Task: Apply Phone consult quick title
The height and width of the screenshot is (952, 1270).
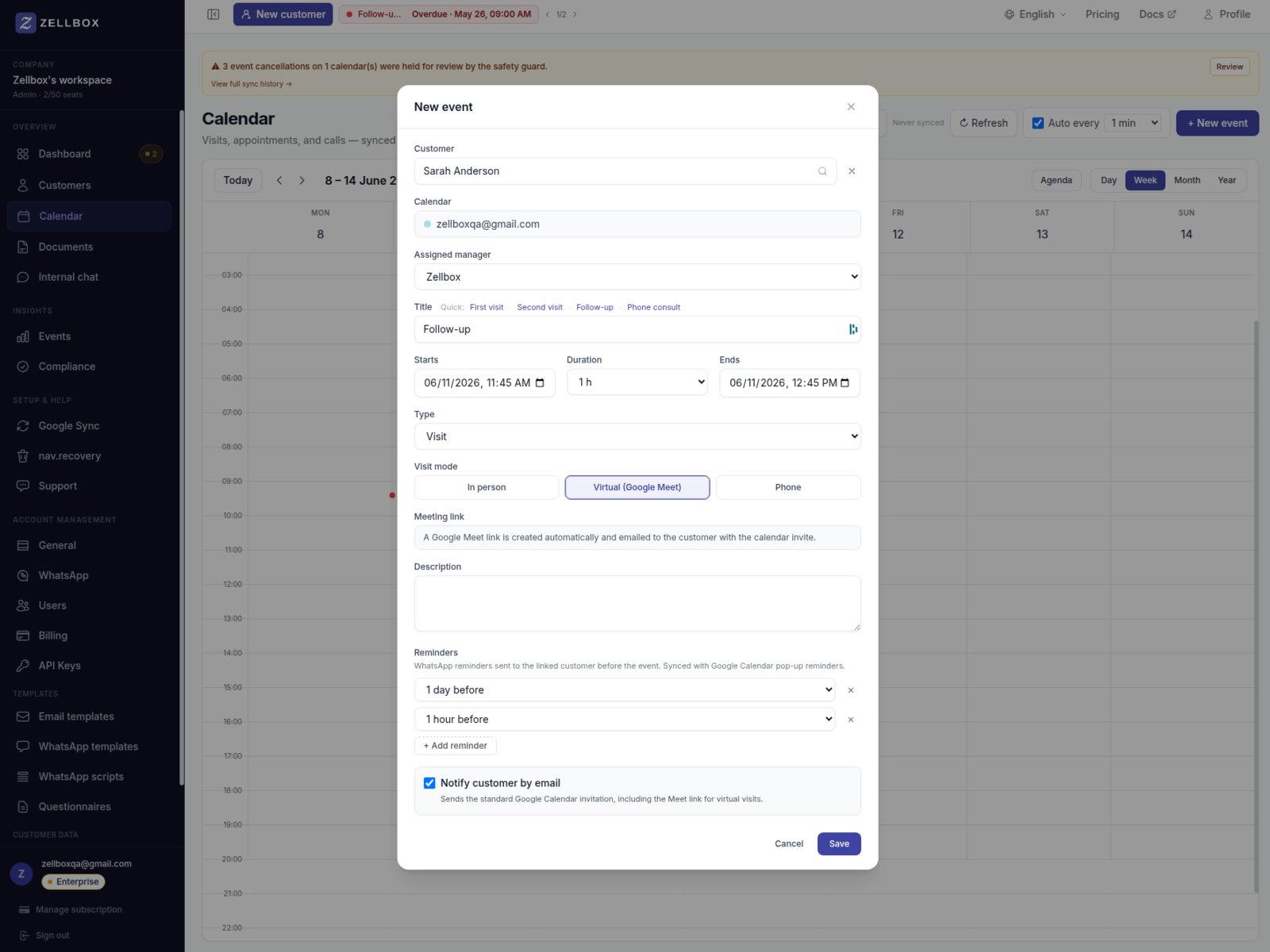Action: (x=653, y=308)
